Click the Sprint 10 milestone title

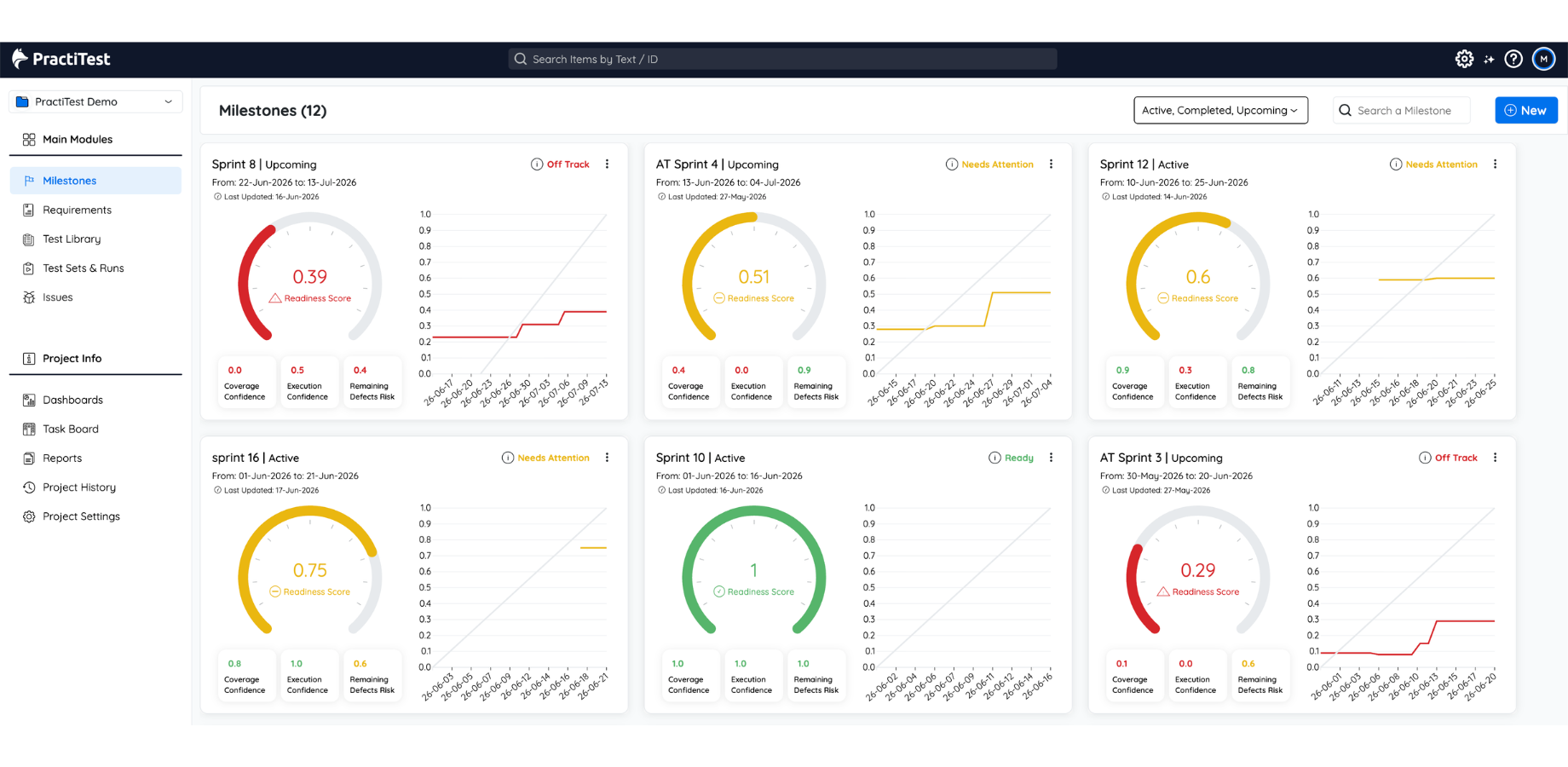coord(680,458)
